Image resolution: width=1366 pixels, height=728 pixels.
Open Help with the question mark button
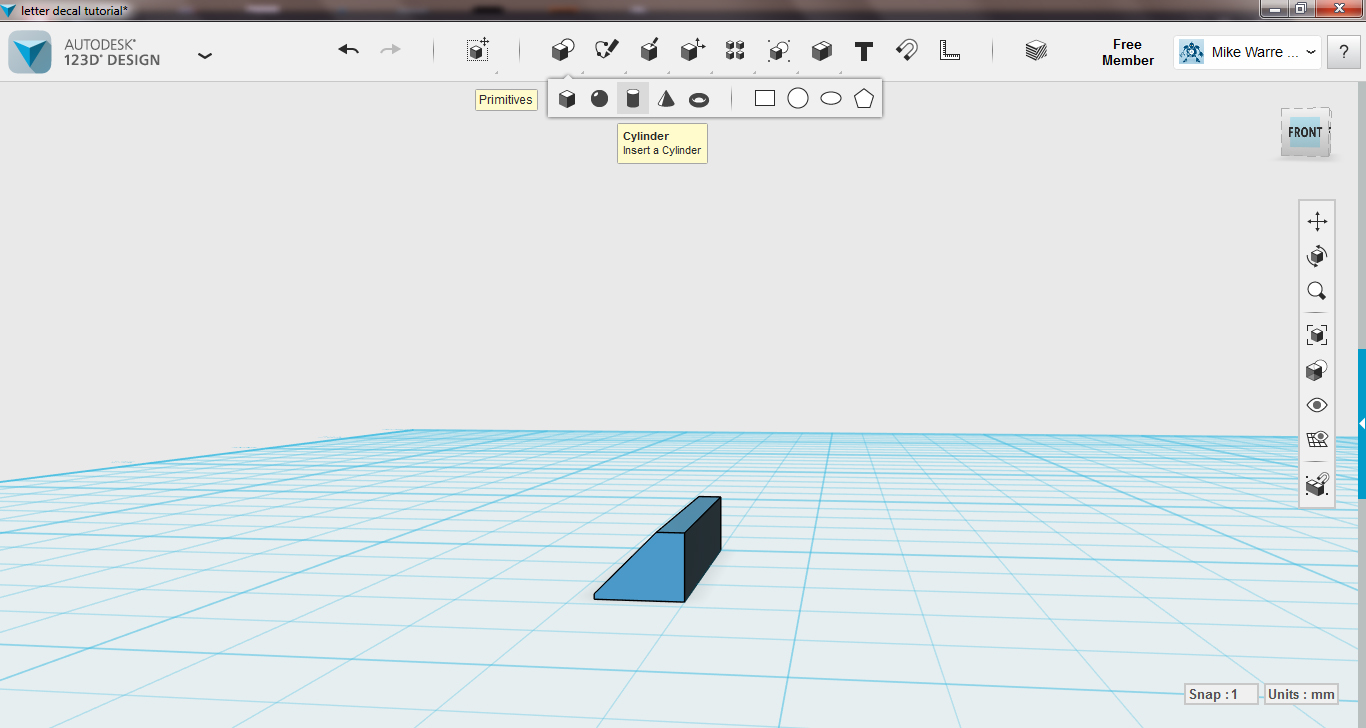(1344, 52)
